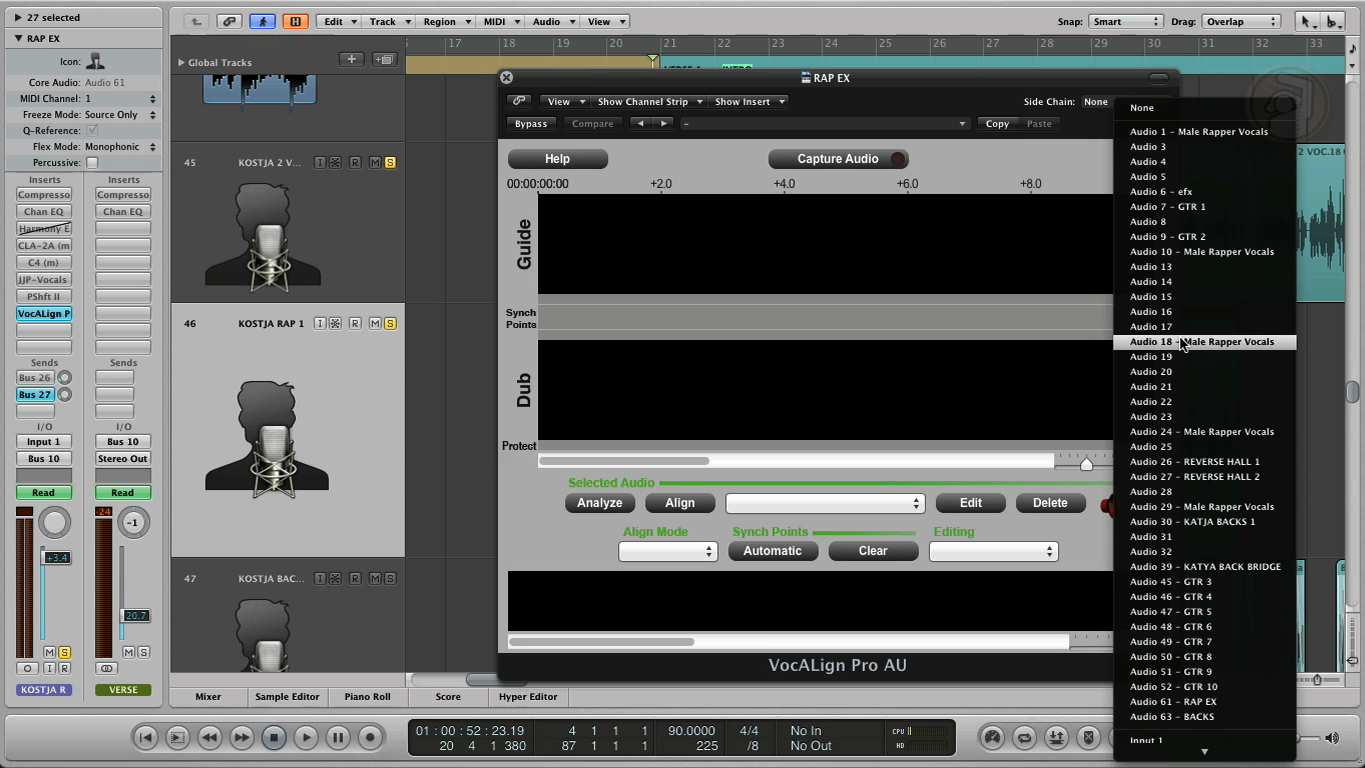Viewport: 1365px width, 768px height.
Task: Click the Stop button in transport
Action: pos(274,738)
